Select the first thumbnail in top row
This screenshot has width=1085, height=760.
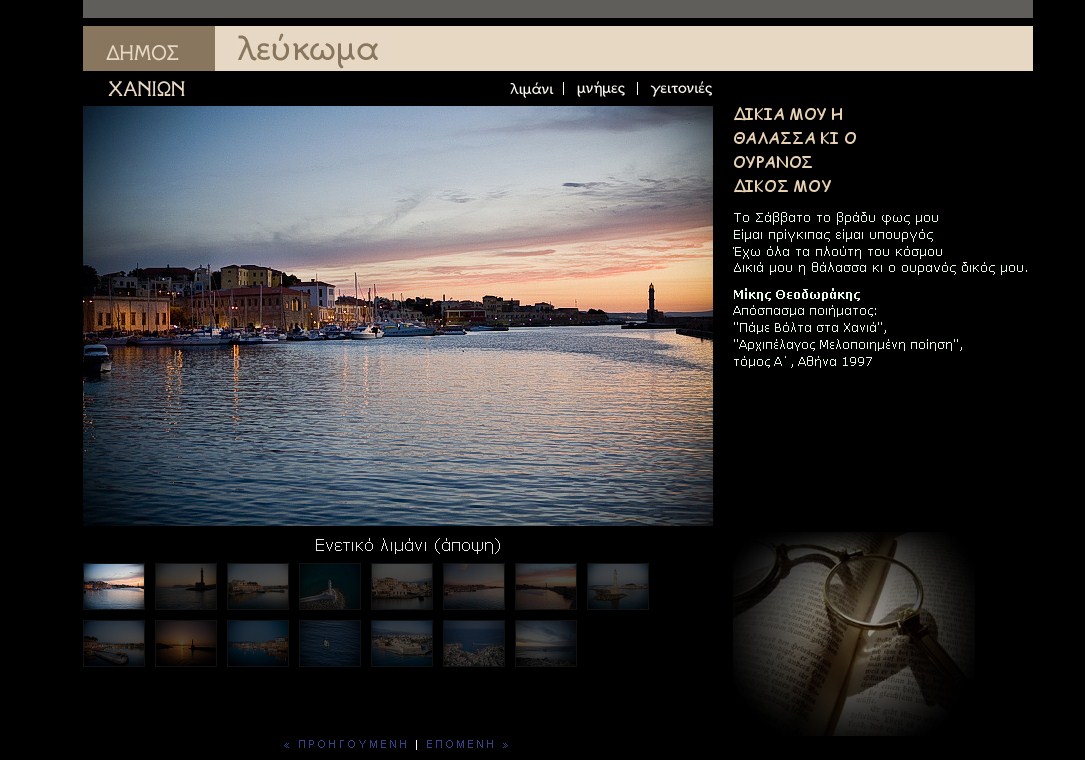(114, 586)
